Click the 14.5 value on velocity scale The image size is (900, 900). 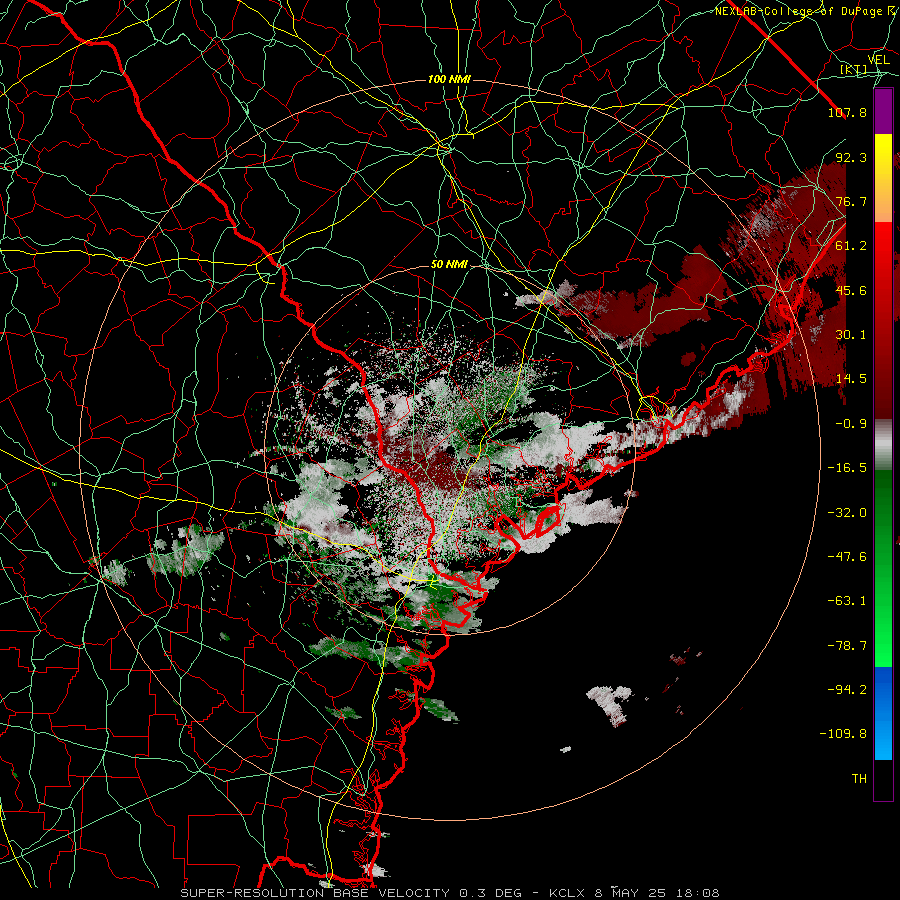[x=851, y=379]
